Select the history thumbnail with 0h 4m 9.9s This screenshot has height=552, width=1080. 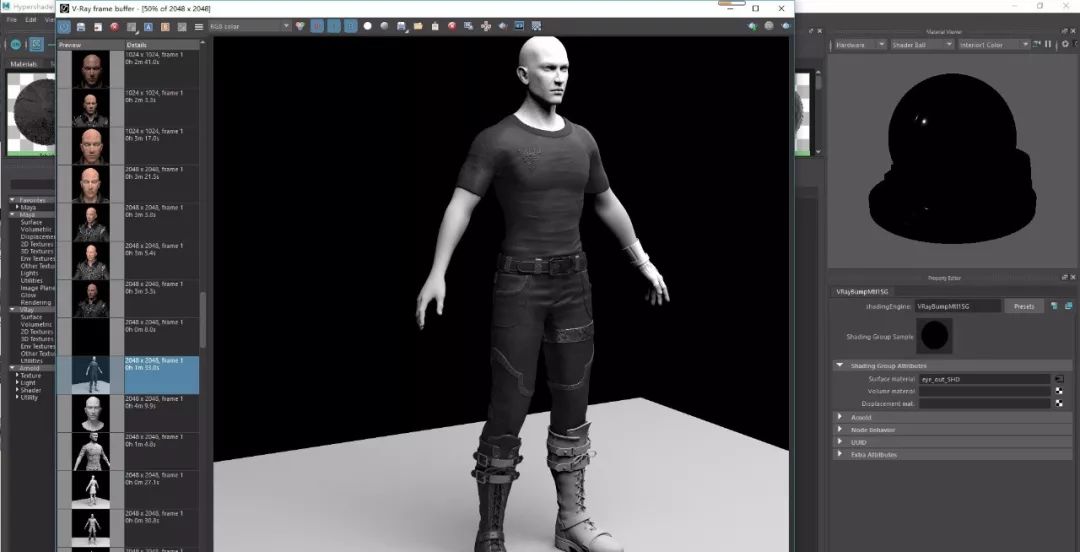pos(91,413)
